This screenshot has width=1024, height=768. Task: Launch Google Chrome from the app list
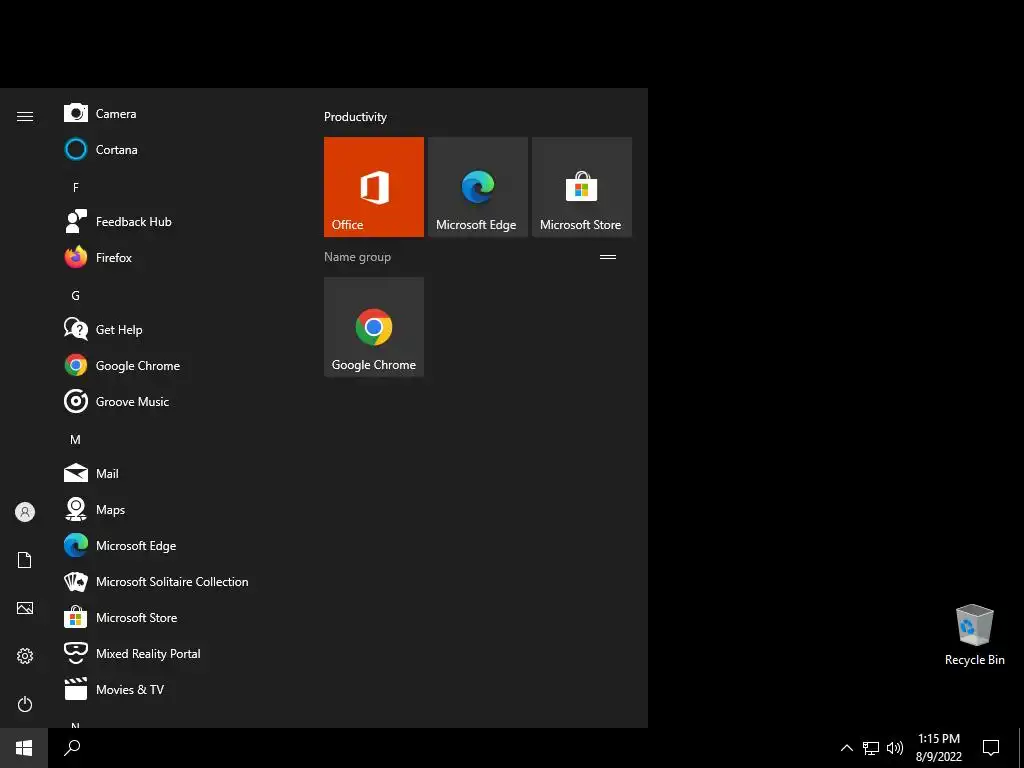pyautogui.click(x=176, y=366)
